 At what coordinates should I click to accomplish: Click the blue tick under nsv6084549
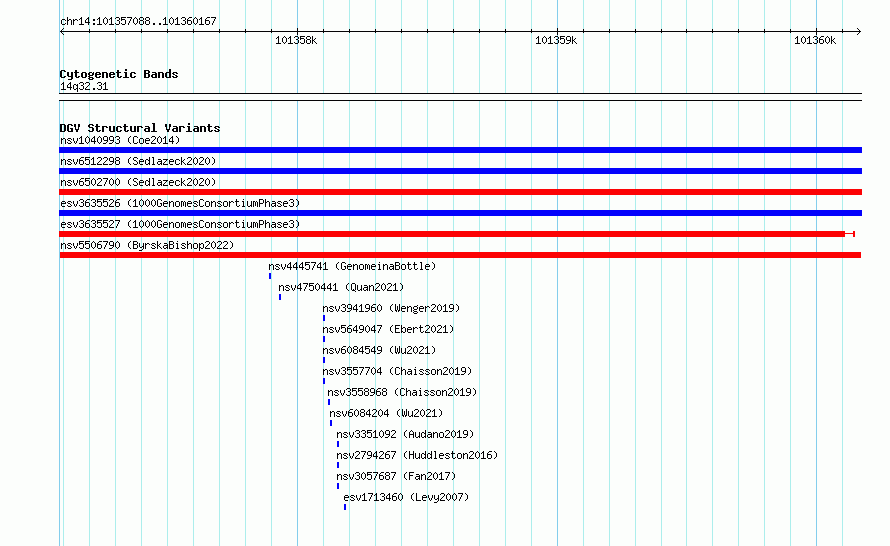[x=324, y=360]
